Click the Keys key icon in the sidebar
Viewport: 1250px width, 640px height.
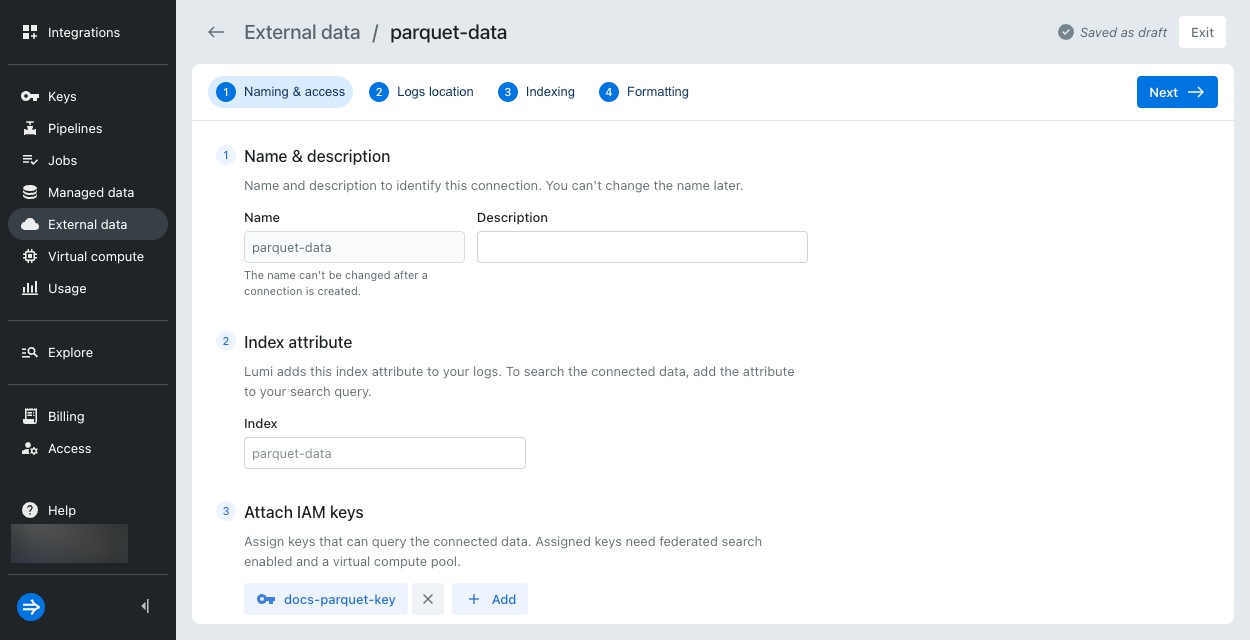pos(30,96)
